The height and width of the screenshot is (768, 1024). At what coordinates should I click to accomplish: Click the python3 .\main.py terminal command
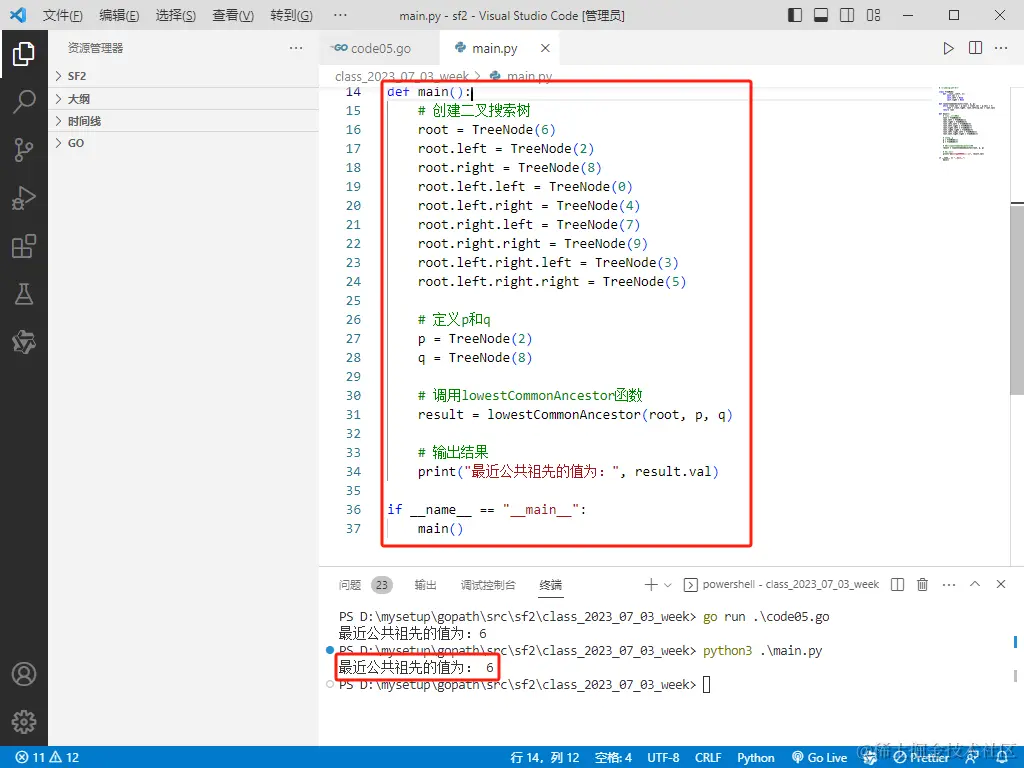[x=762, y=650]
